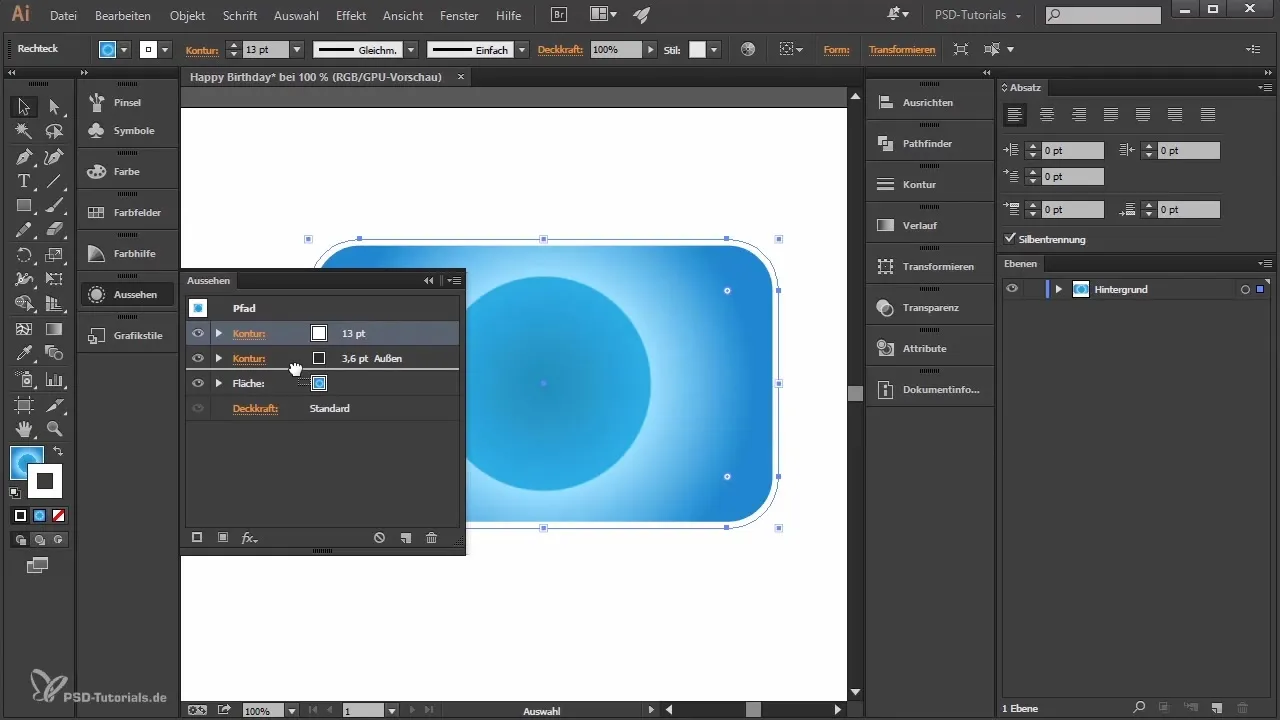Image resolution: width=1280 pixels, height=720 pixels.
Task: Click the None color button in toolbox
Action: 59,516
